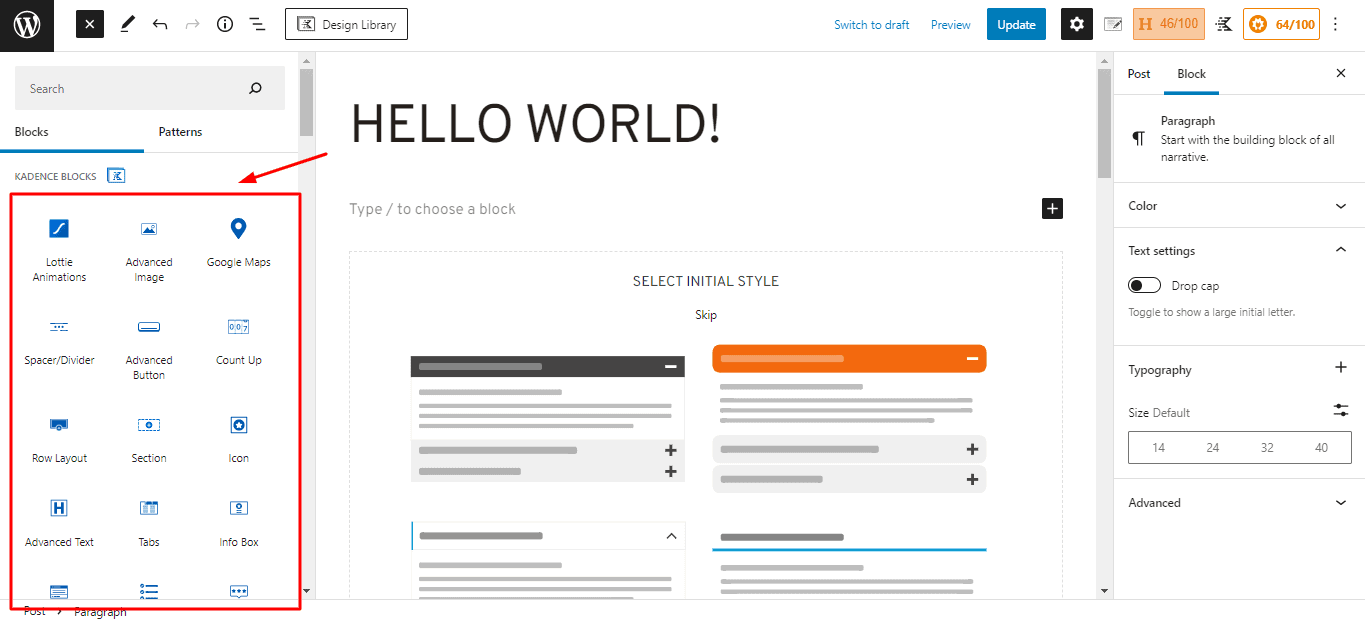
Task: Add the Info Box block
Action: (238, 523)
